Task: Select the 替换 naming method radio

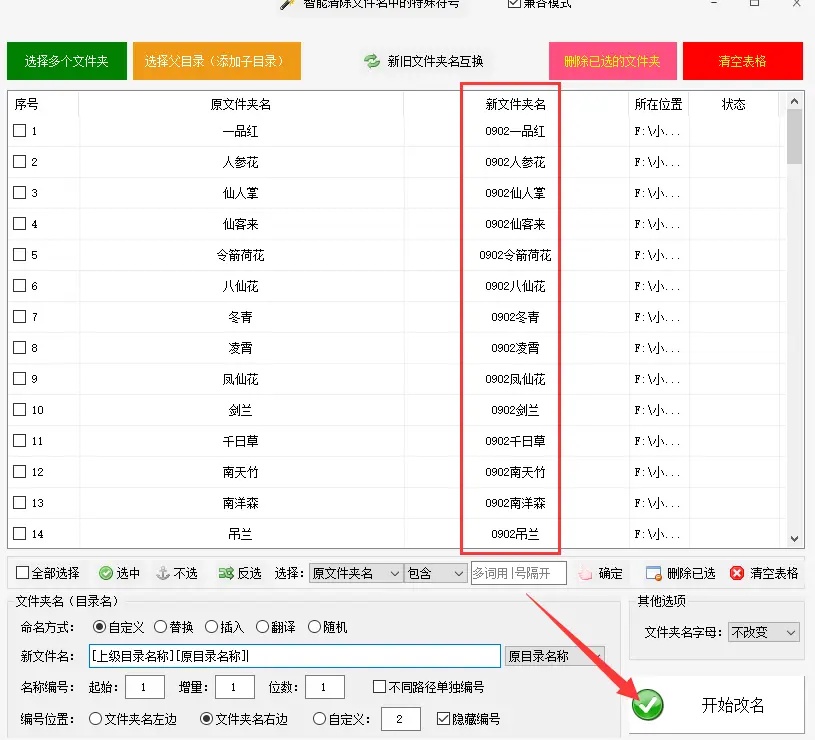Action: point(160,627)
